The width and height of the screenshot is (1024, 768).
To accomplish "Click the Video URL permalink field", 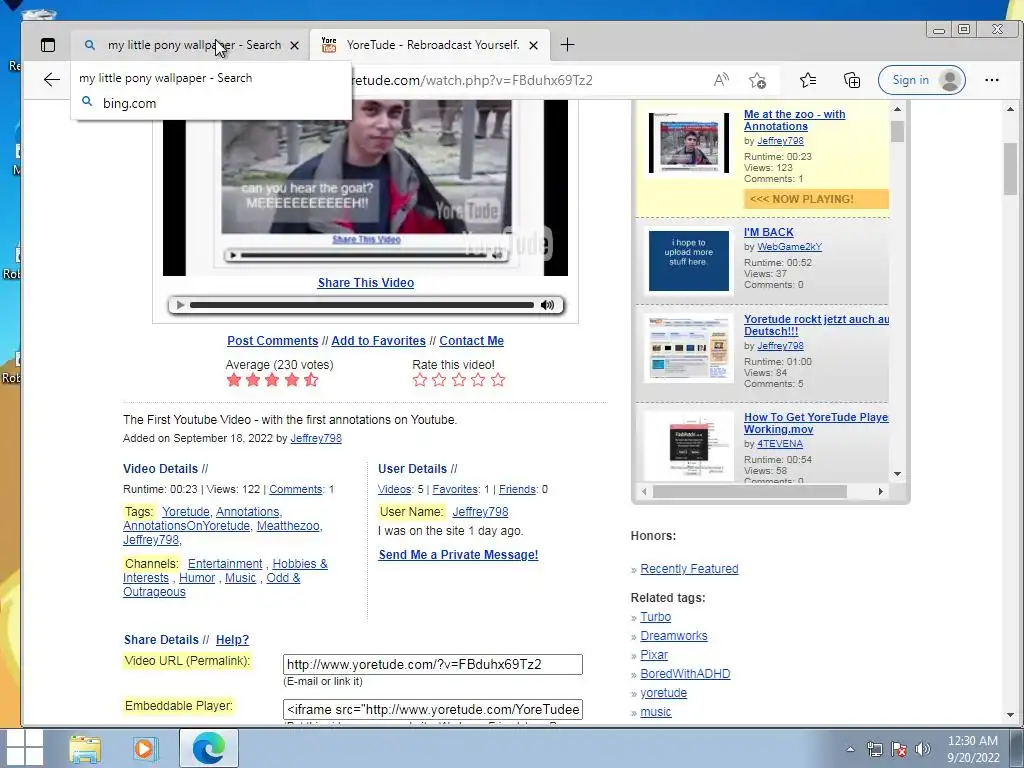I will pyautogui.click(x=432, y=664).
